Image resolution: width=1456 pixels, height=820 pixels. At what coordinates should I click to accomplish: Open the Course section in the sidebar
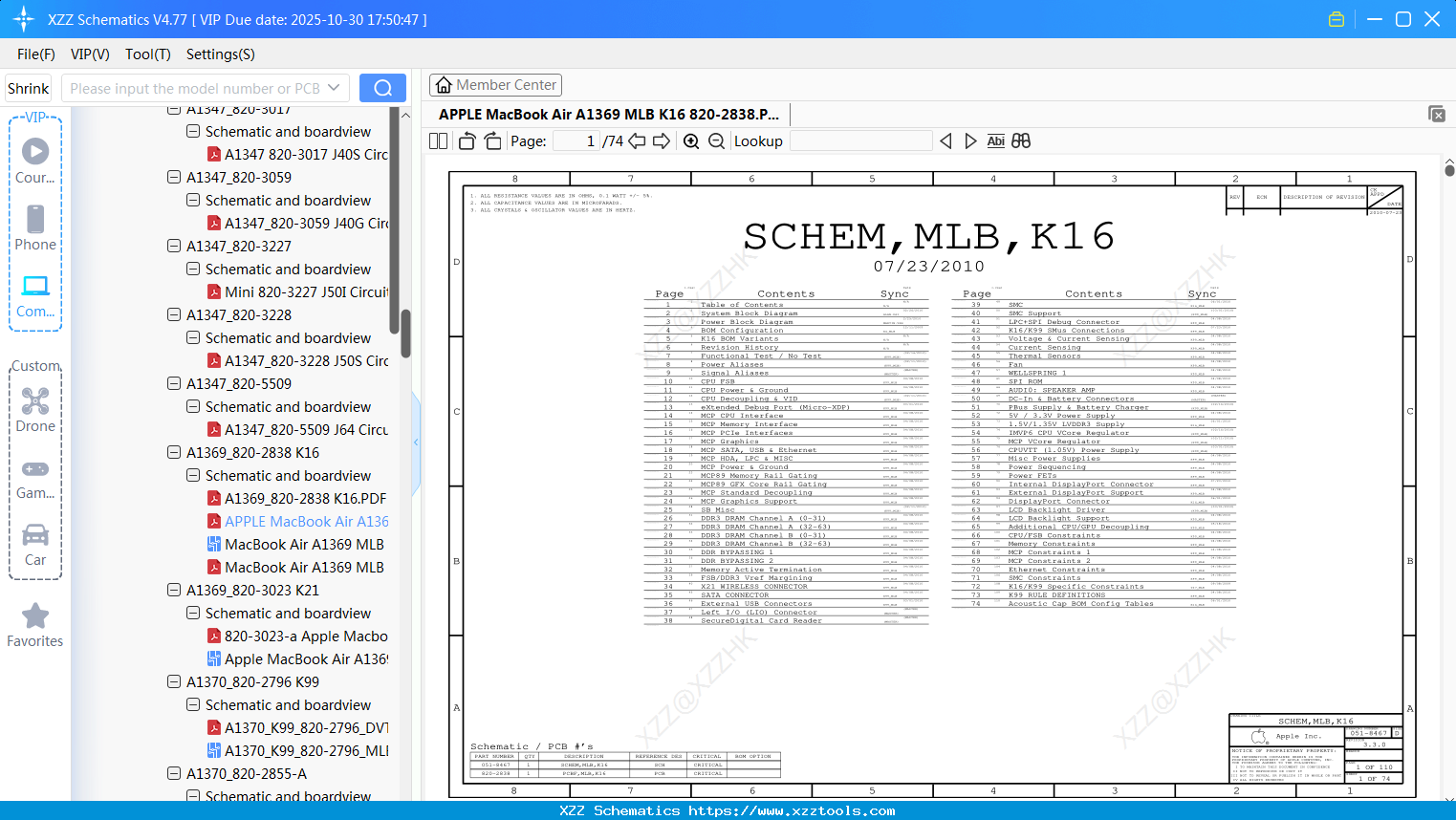click(35, 161)
